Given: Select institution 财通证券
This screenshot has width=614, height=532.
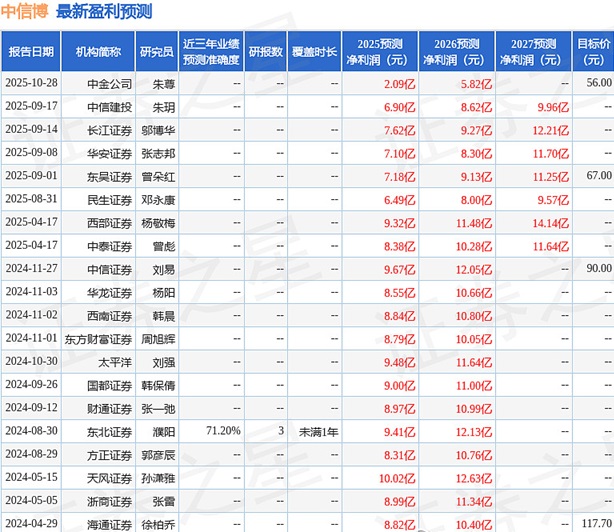Looking at the screenshot, I should (x=109, y=409).
